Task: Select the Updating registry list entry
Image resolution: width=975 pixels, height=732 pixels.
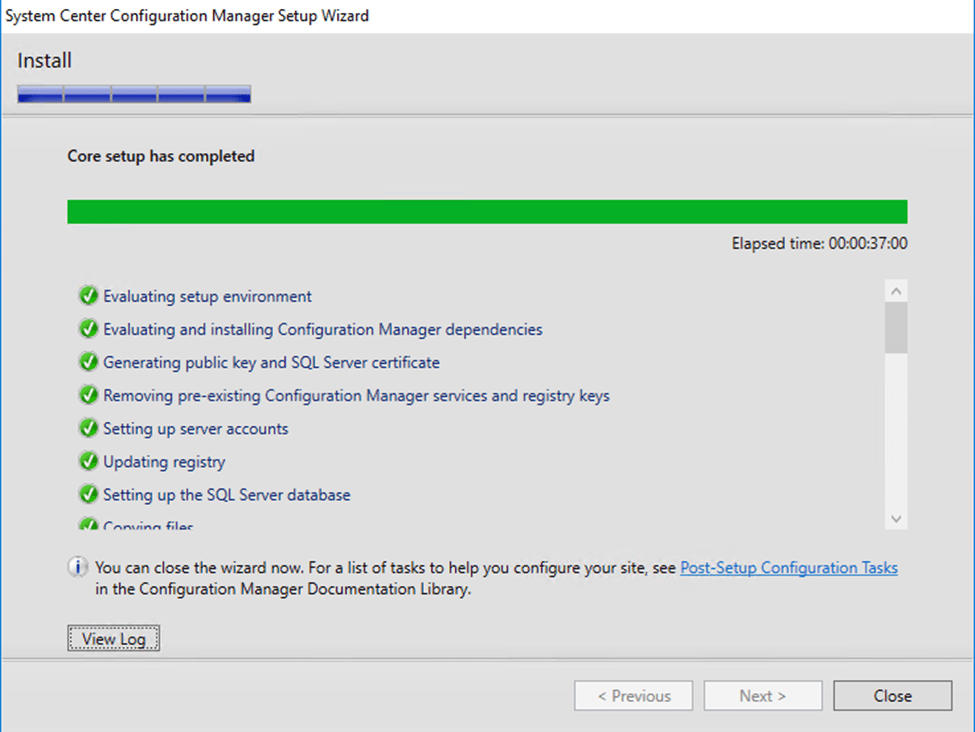Action: pos(165,461)
